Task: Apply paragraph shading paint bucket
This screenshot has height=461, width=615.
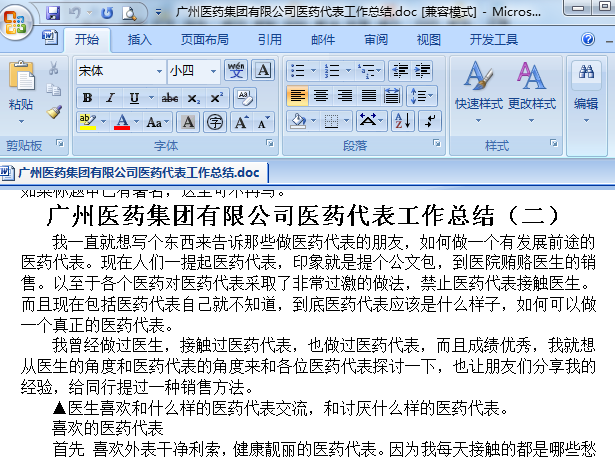Action: click(x=298, y=121)
